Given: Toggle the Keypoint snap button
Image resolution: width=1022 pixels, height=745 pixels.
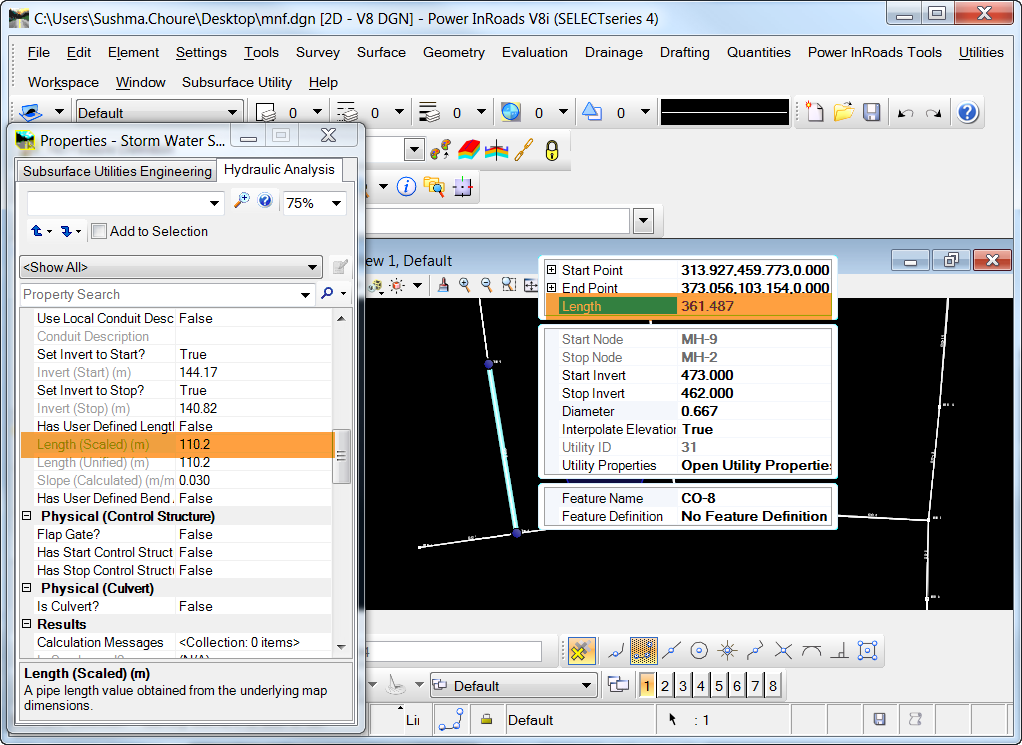Looking at the screenshot, I should point(643,650).
